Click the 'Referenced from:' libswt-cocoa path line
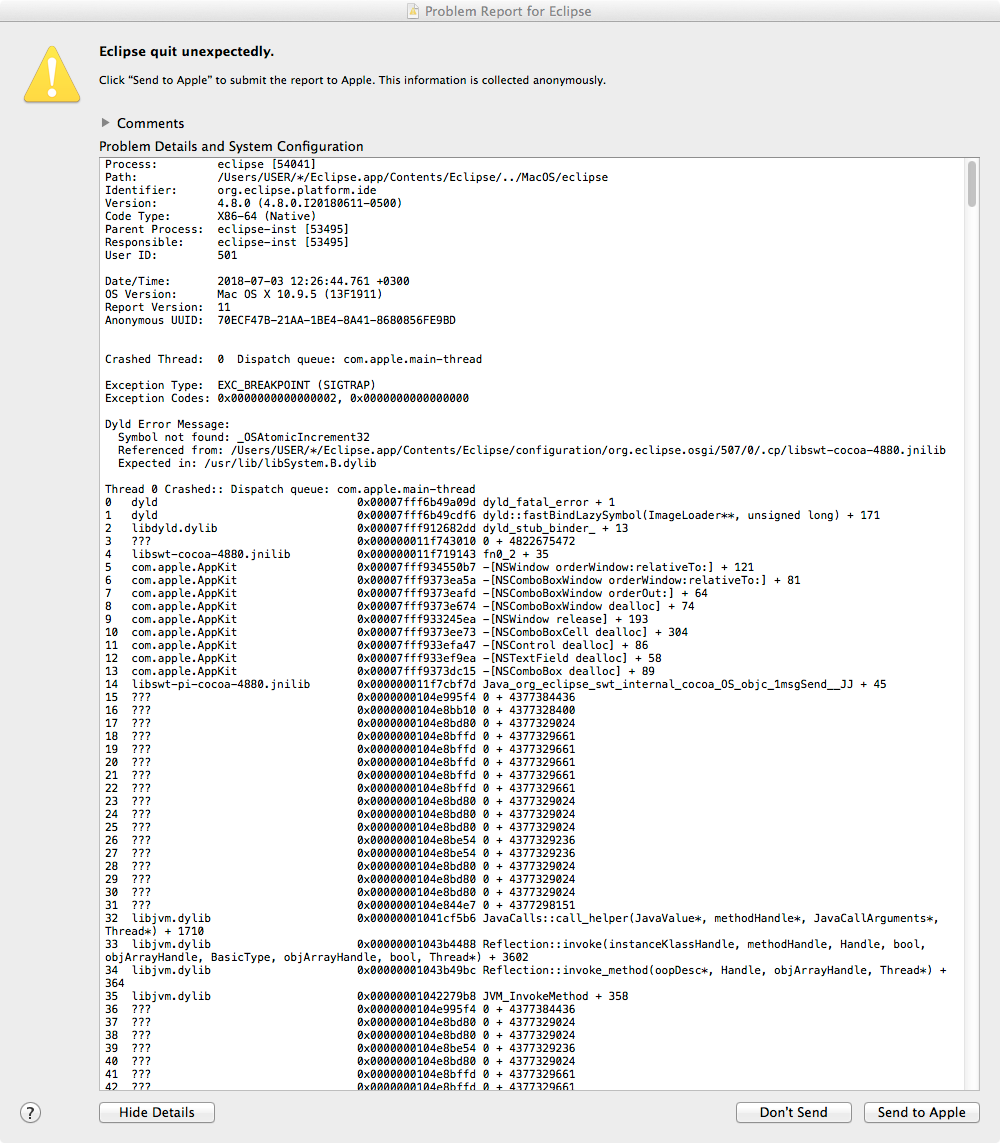1000x1143 pixels. tap(532, 450)
